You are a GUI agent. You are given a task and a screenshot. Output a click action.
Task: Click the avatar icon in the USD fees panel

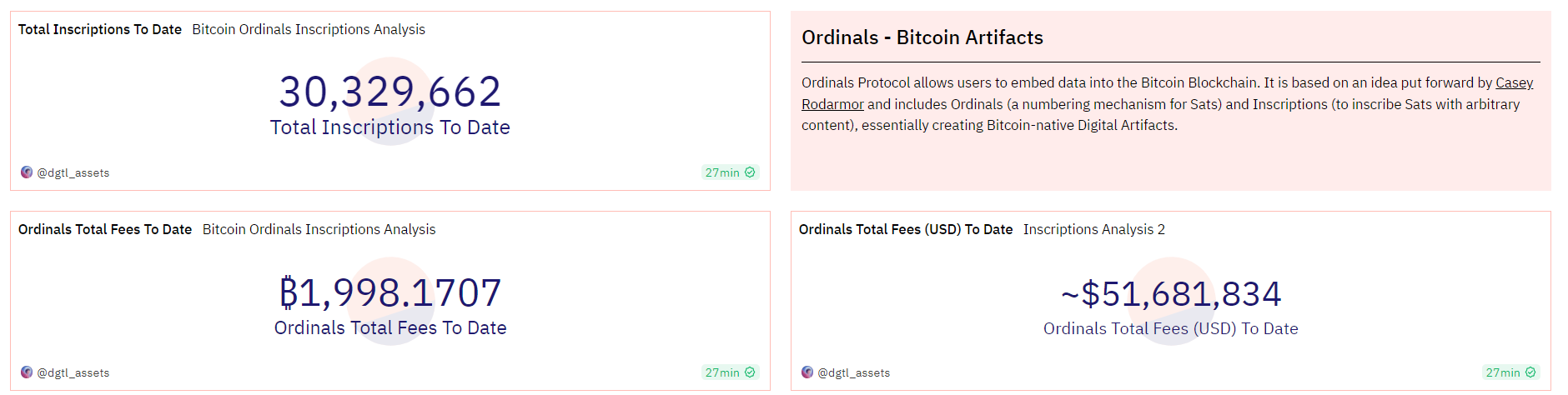point(807,372)
